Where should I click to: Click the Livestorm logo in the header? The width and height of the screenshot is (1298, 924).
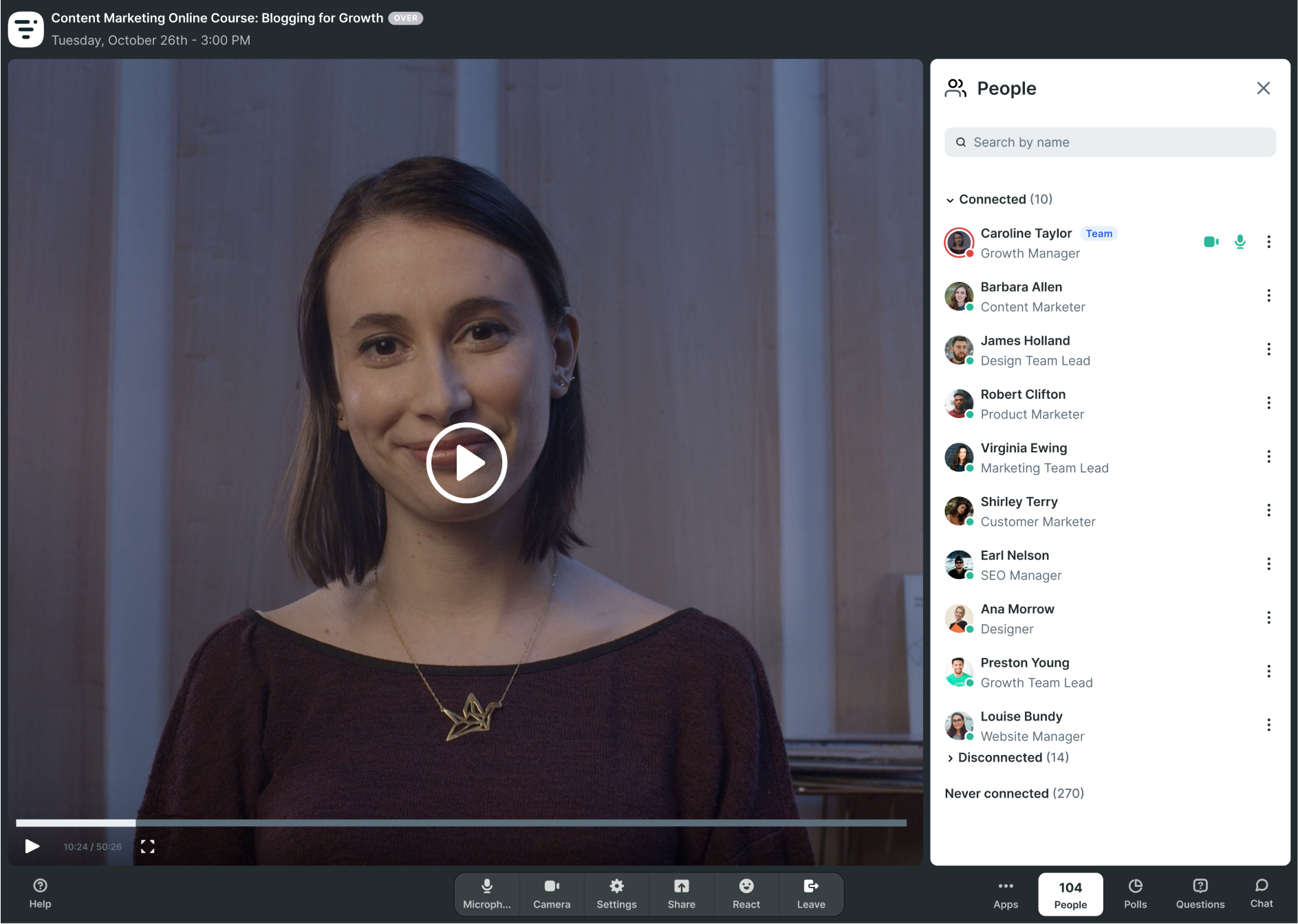[x=25, y=29]
